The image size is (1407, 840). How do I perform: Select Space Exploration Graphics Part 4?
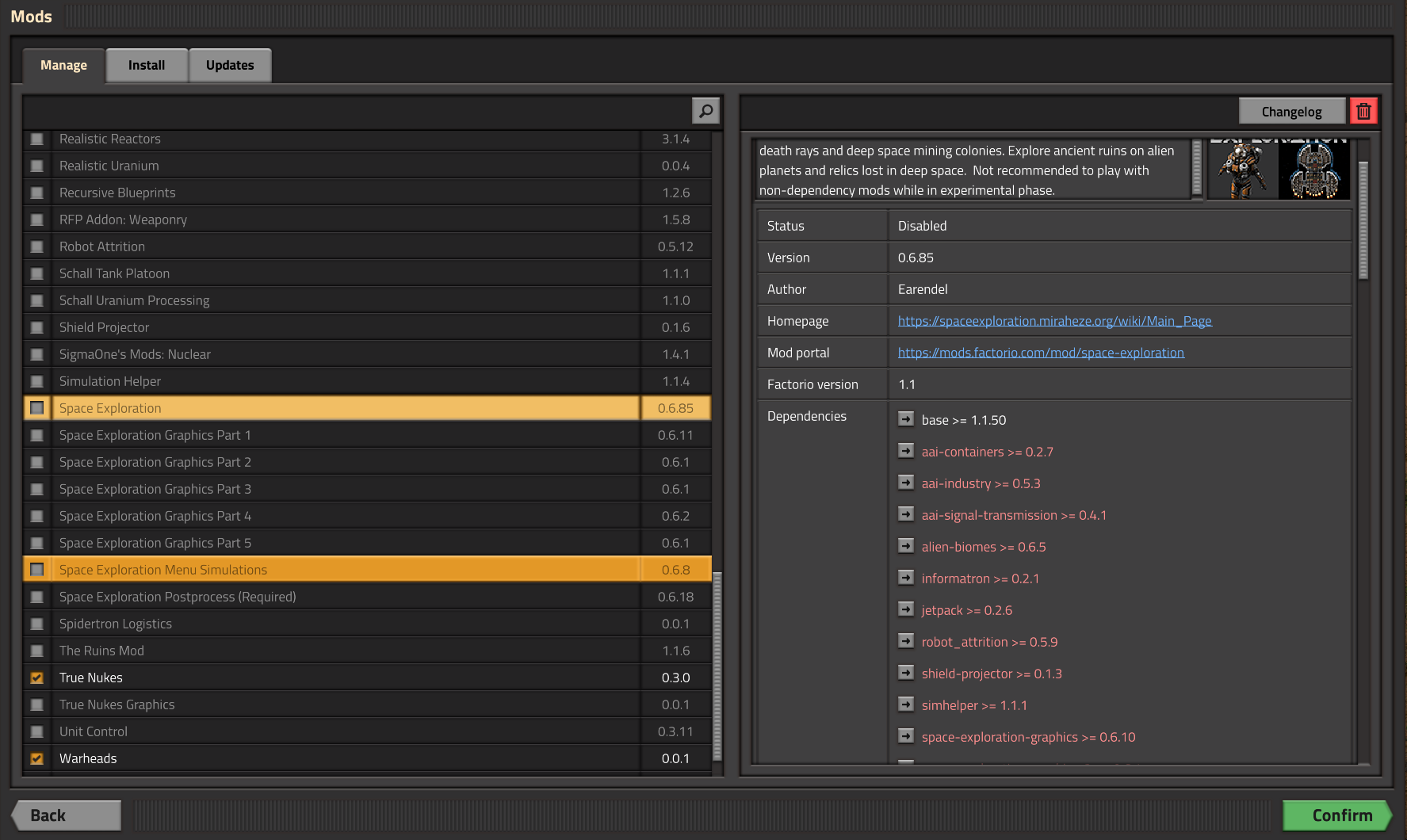tap(368, 516)
